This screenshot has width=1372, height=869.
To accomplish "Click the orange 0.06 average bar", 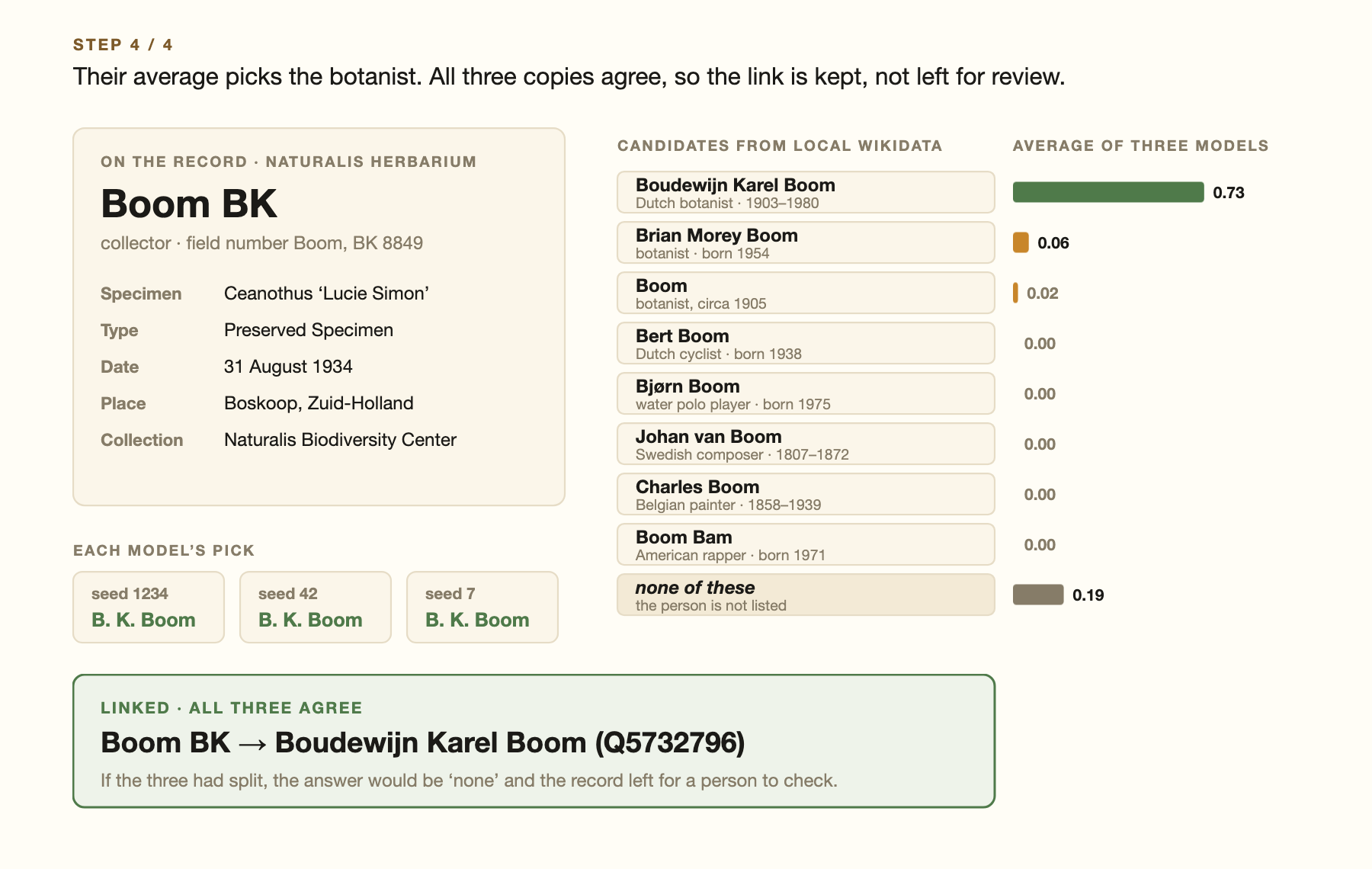I will tap(1021, 242).
